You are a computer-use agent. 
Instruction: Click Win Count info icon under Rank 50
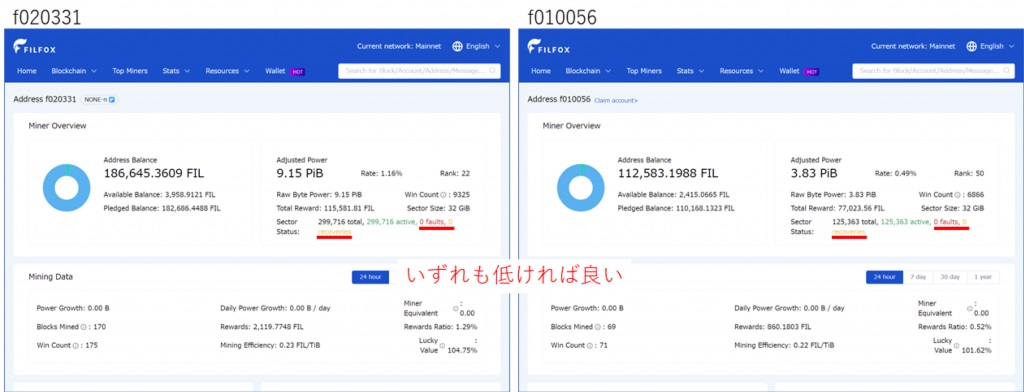[x=957, y=195]
